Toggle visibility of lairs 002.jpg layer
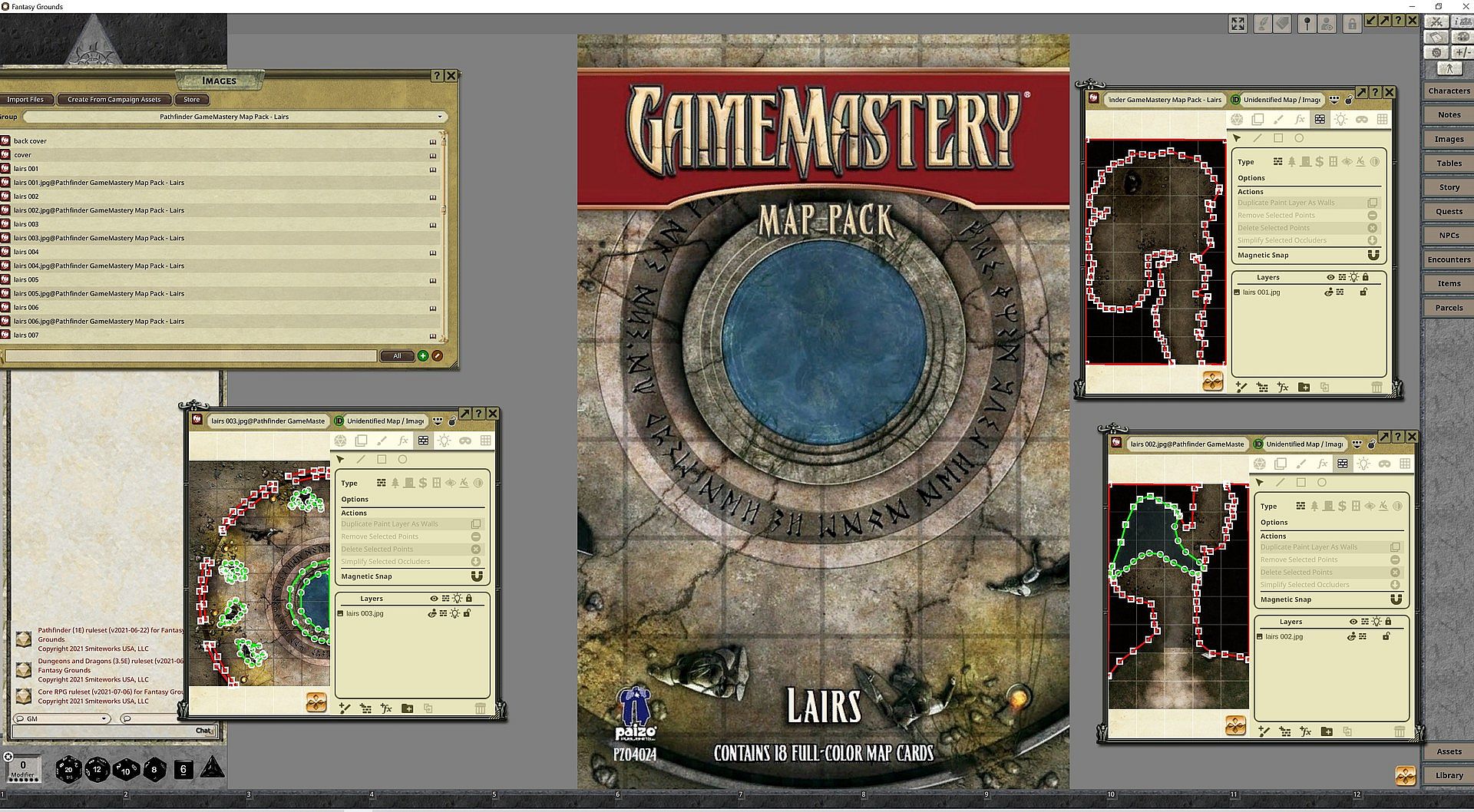Viewport: 1474px width, 812px height. [x=1352, y=636]
